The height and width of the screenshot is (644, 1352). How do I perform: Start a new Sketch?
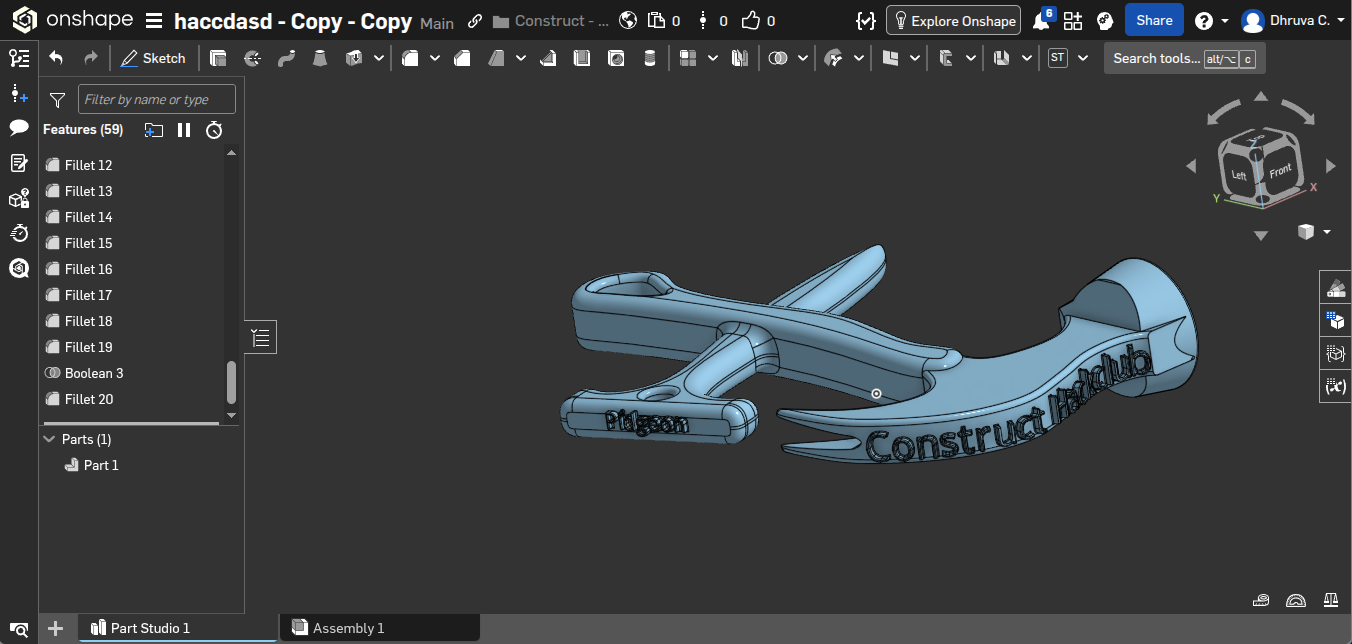[153, 58]
